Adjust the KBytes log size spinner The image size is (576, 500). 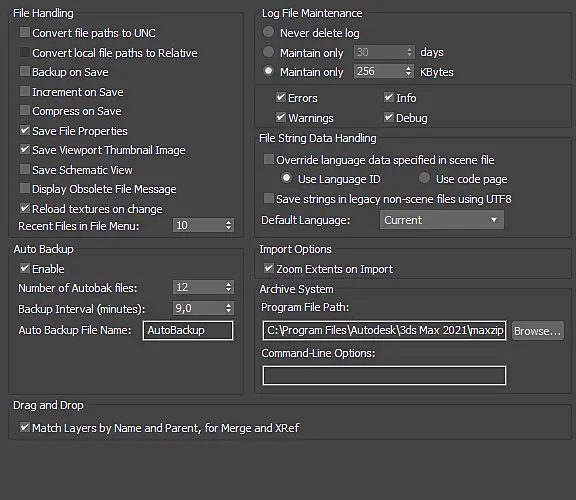click(409, 71)
